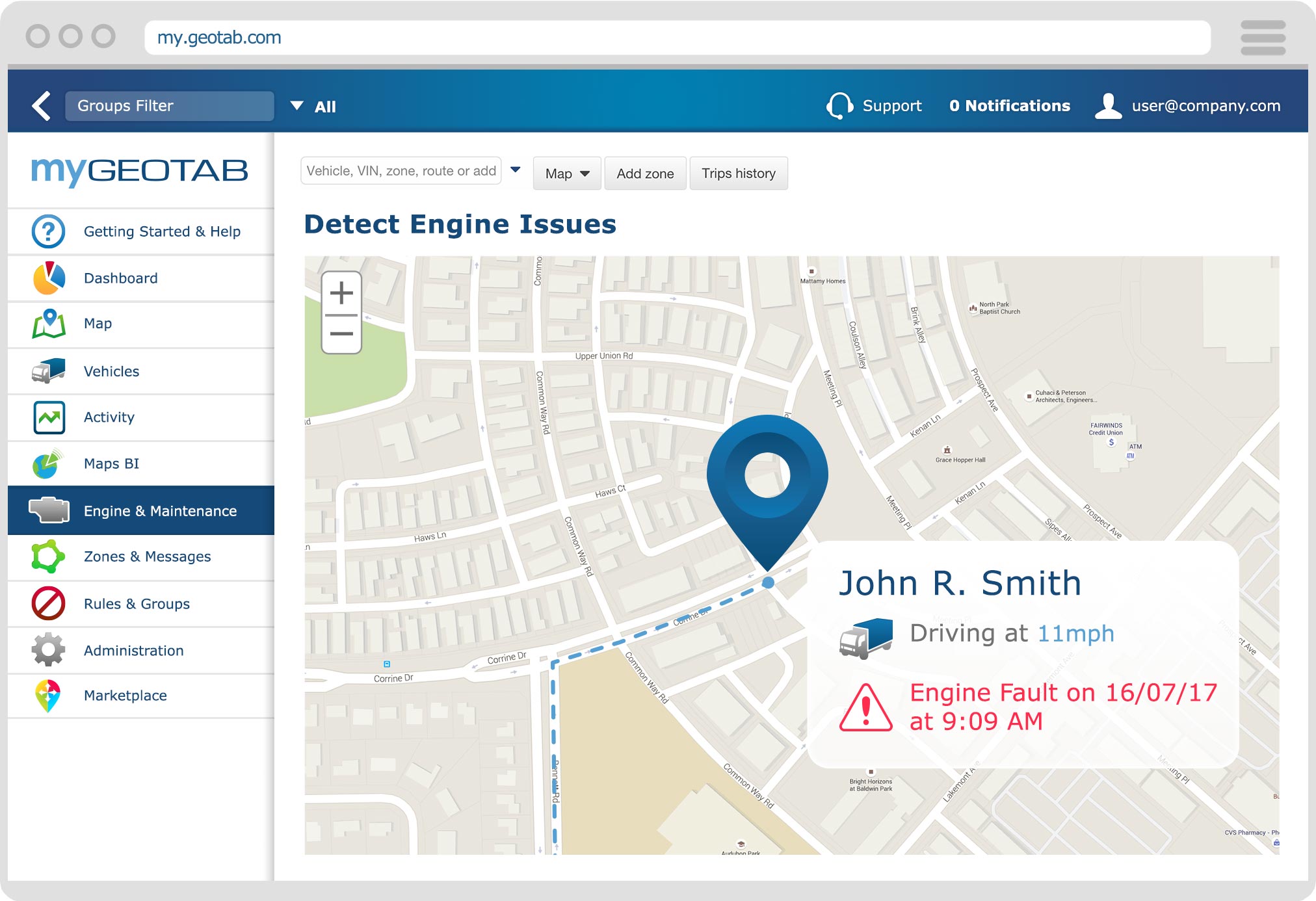The width and height of the screenshot is (1316, 901).
Task: Zoom out the map with minus button
Action: coord(341,334)
